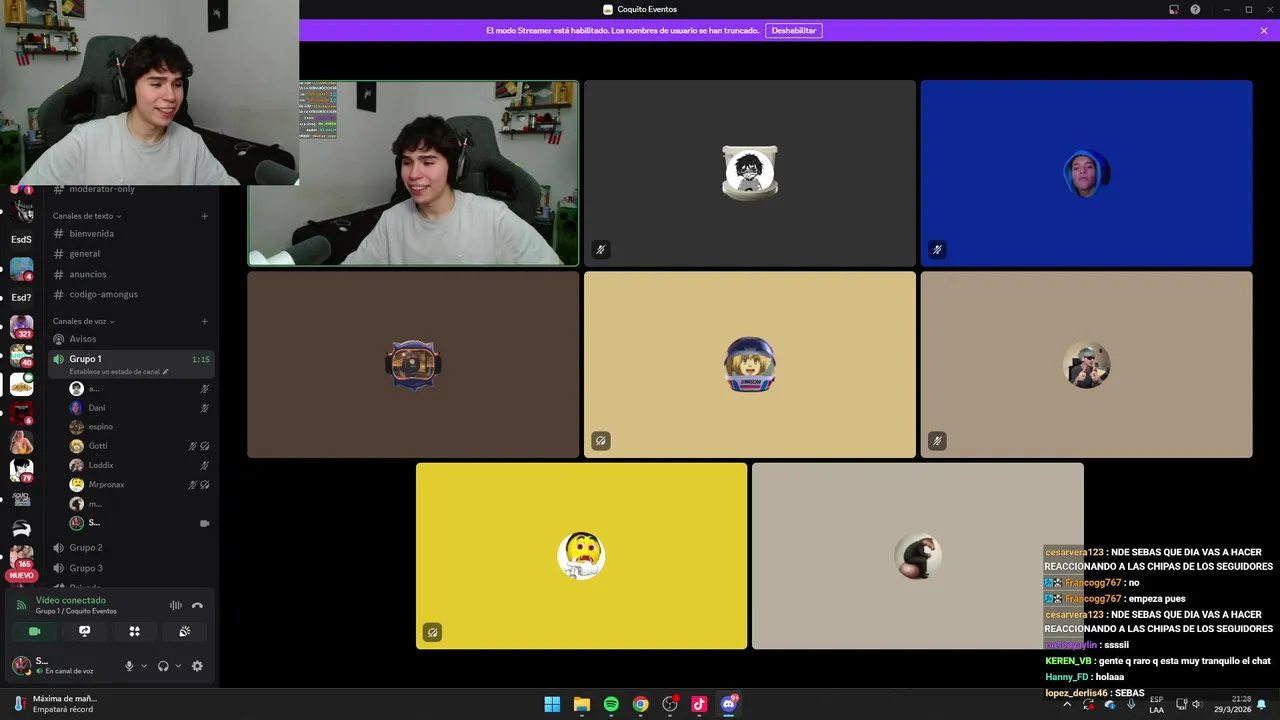Add a channel to Canales de texto
Image resolution: width=1280 pixels, height=720 pixels.
[204, 216]
